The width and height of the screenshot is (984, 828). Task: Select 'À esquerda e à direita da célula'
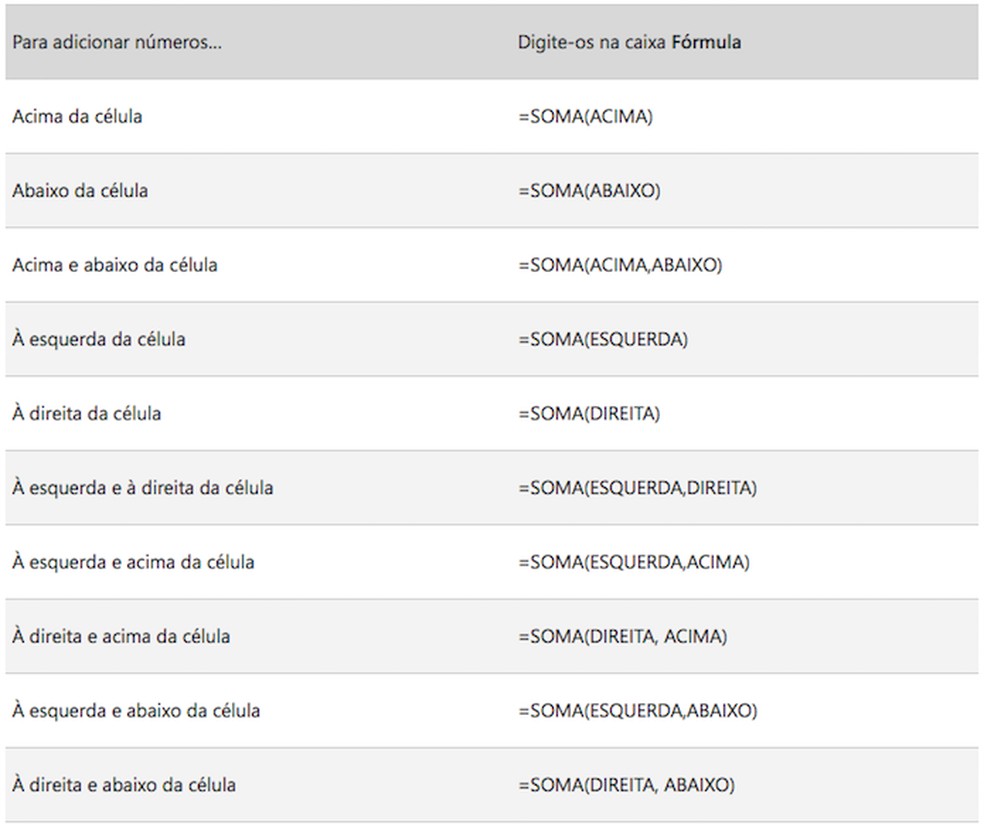pyautogui.click(x=143, y=488)
